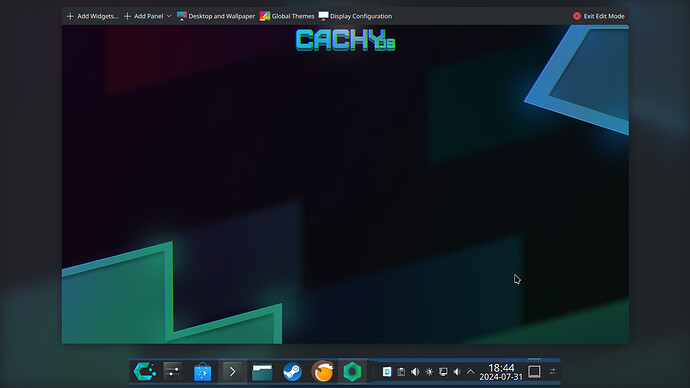This screenshot has width=690, height=388.
Task: Open the CachyOS application launcher
Action: click(145, 372)
